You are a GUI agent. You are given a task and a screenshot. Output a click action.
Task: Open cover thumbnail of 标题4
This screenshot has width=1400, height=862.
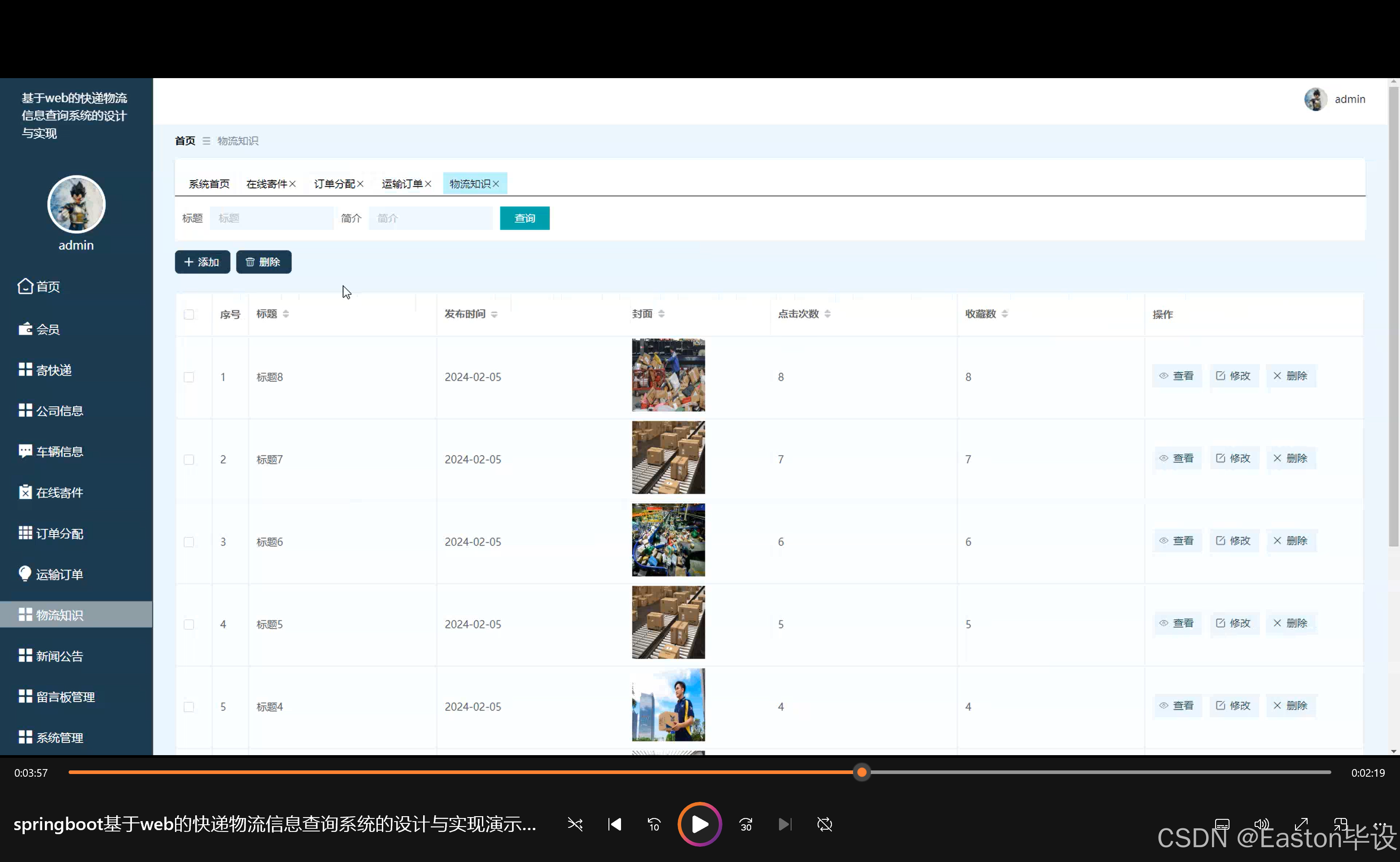tap(669, 705)
